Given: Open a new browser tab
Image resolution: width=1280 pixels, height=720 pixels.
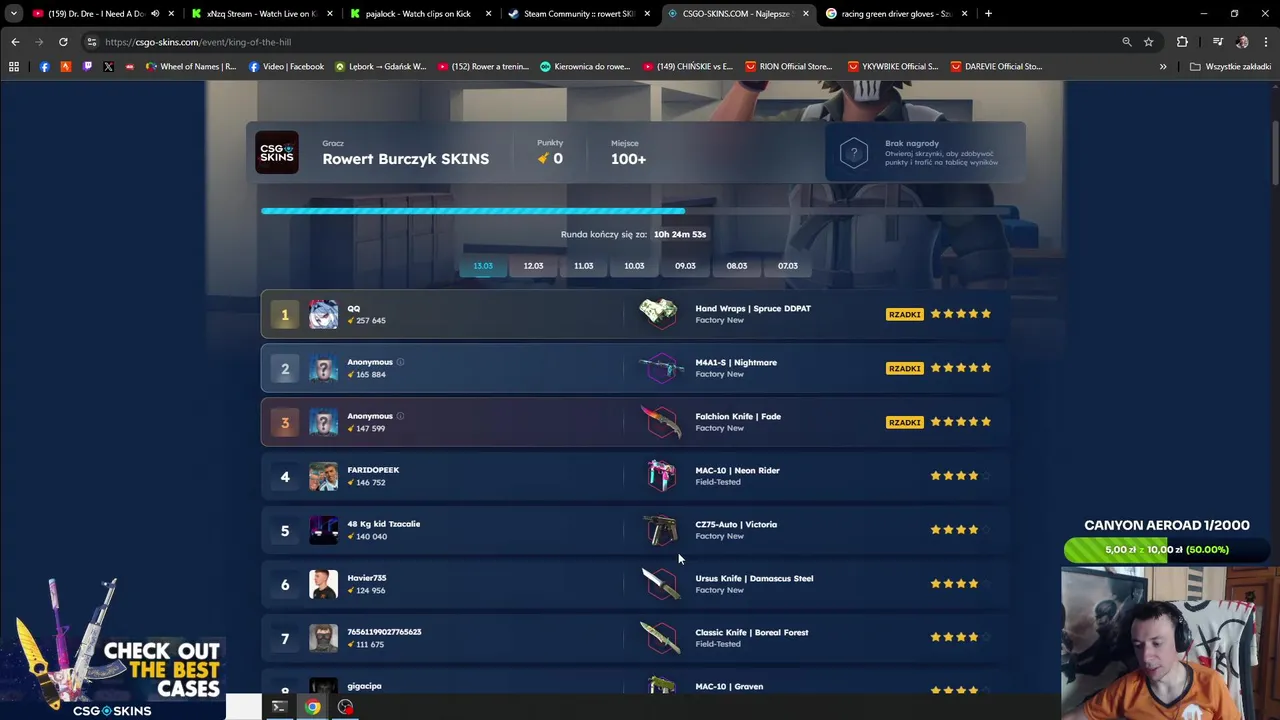Looking at the screenshot, I should tap(988, 14).
